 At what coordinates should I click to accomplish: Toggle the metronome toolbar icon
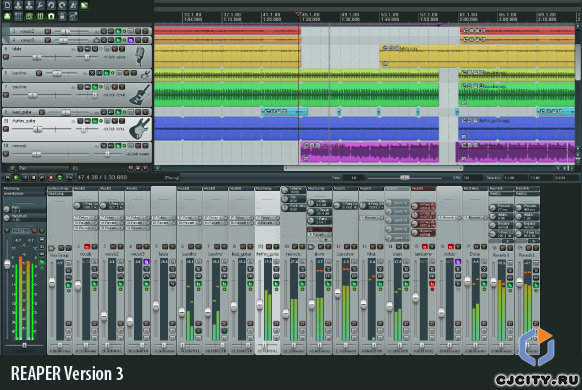click(x=73, y=5)
